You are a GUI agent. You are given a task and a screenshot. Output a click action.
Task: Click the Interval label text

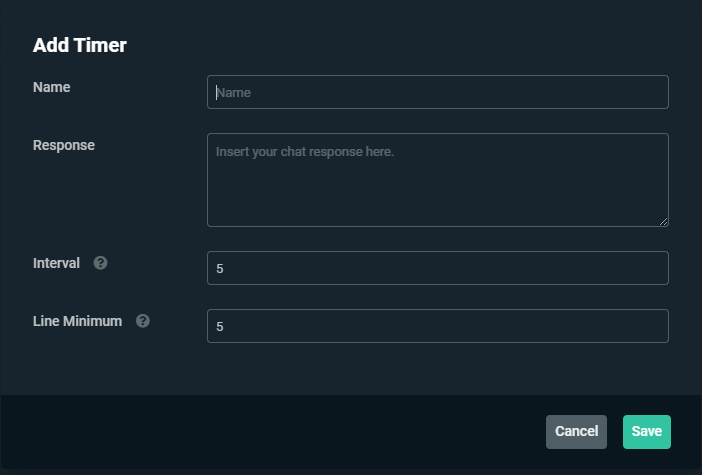coord(56,263)
